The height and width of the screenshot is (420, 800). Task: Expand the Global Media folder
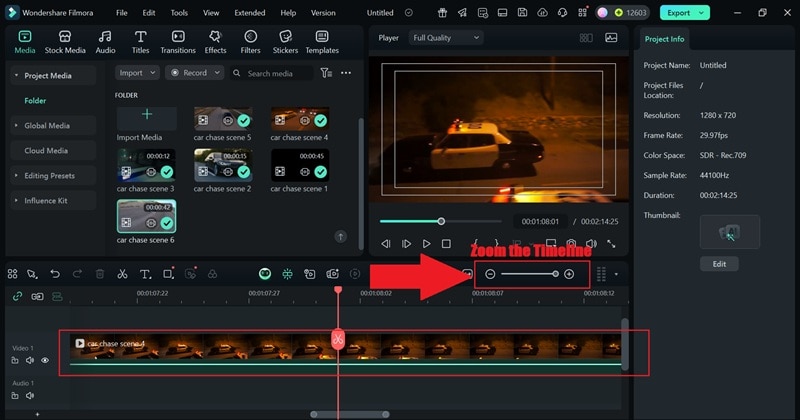click(x=47, y=126)
